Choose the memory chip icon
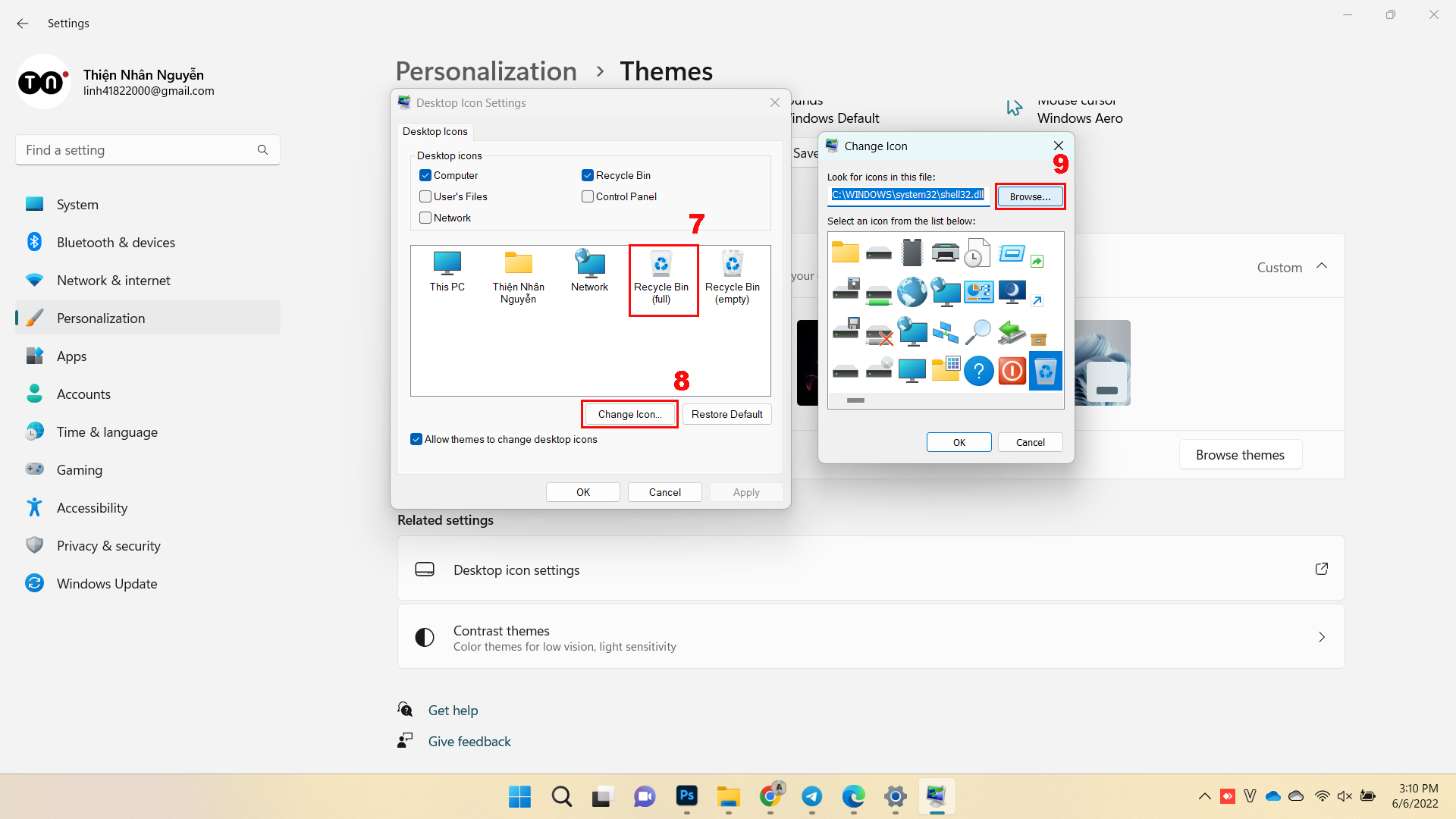Viewport: 1456px width, 819px height. point(912,253)
